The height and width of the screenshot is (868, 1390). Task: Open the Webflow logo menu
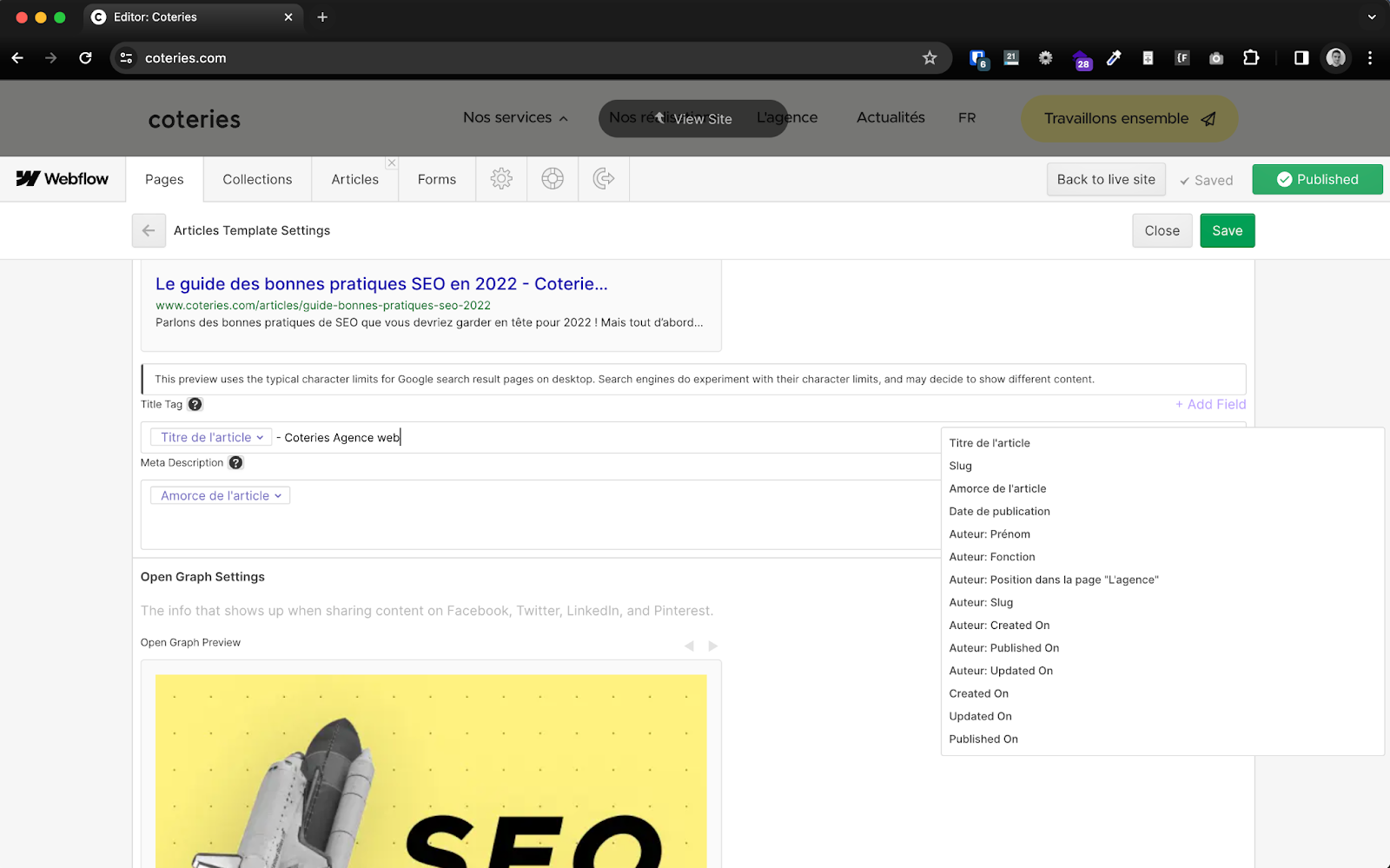[63, 179]
